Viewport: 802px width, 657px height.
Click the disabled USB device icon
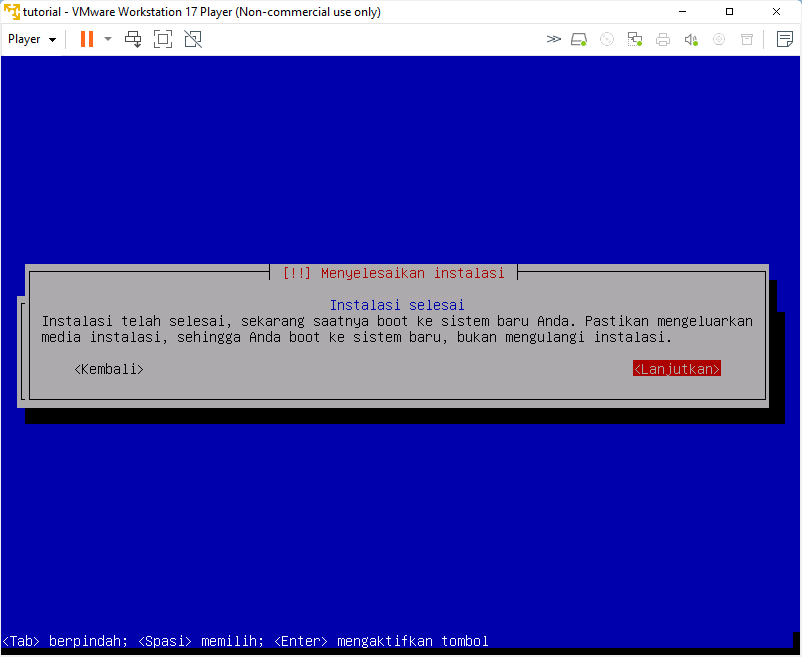[x=747, y=39]
